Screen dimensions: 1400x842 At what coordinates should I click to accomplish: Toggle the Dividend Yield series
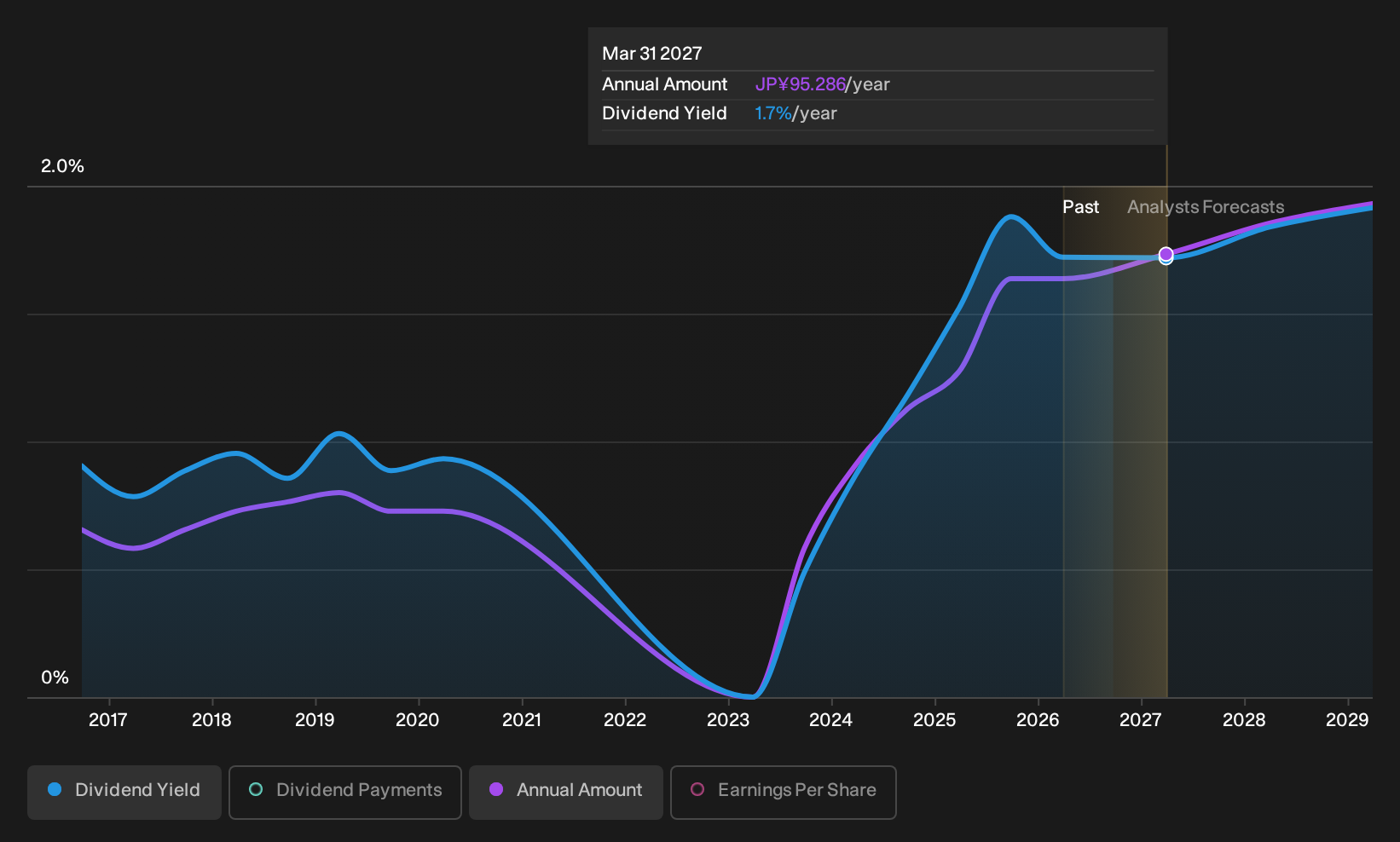pos(124,792)
